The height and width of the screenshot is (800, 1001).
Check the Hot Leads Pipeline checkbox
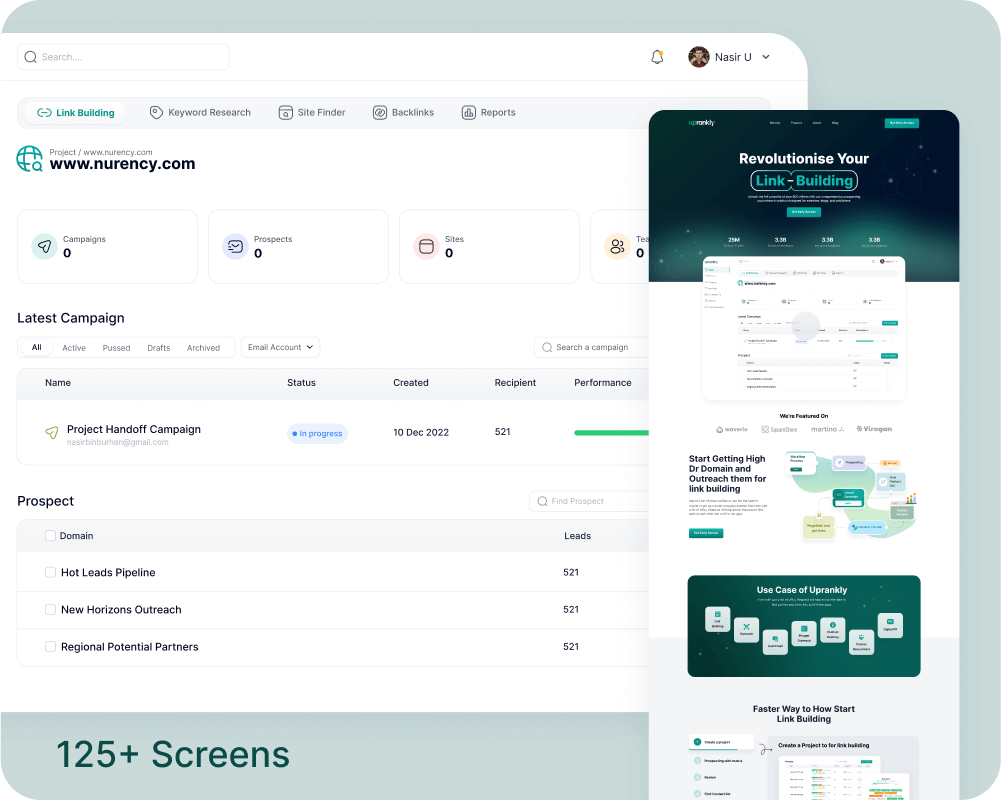(x=50, y=573)
